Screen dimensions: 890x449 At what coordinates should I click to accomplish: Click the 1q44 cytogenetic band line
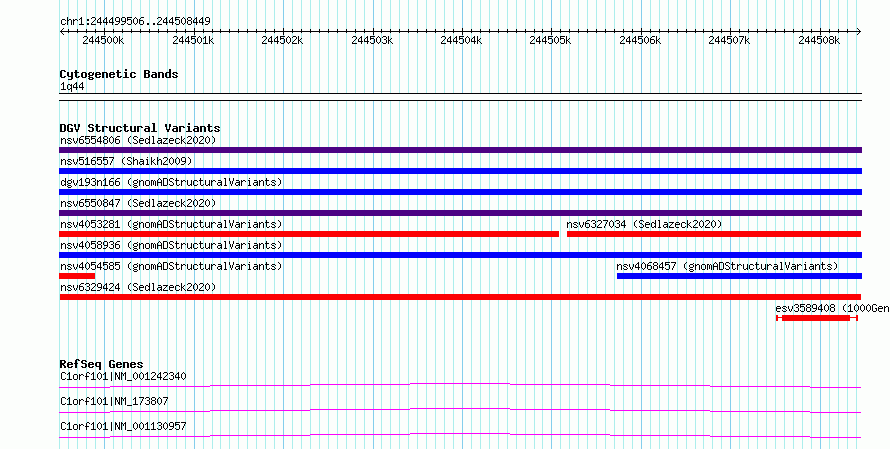(x=460, y=97)
